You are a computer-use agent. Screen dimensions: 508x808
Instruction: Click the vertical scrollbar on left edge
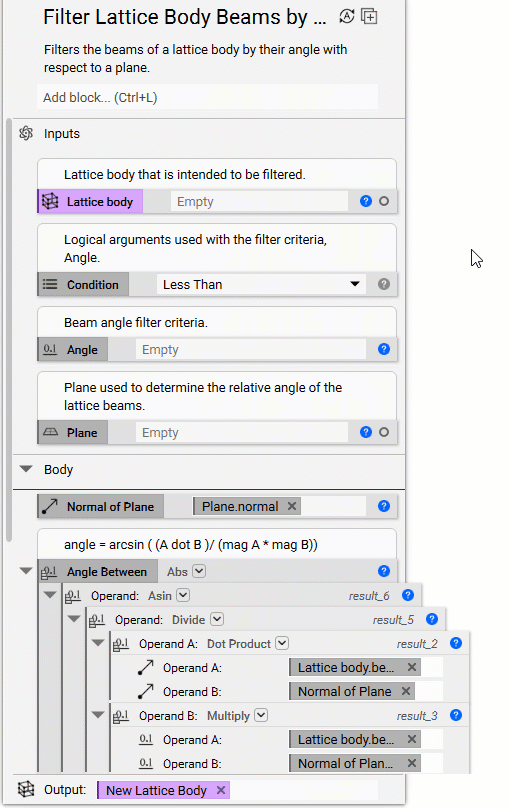(x=8, y=330)
